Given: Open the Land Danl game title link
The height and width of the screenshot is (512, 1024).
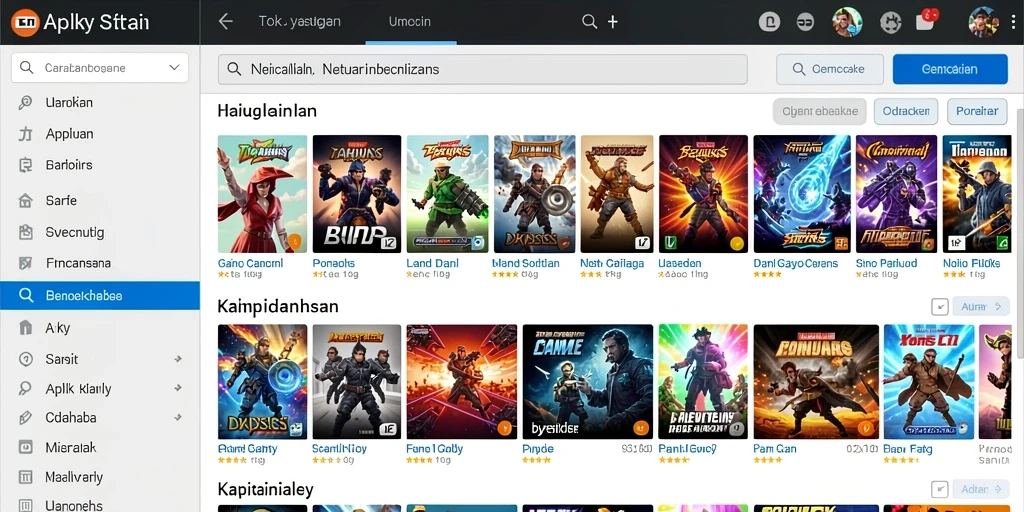Looking at the screenshot, I should pos(432,263).
